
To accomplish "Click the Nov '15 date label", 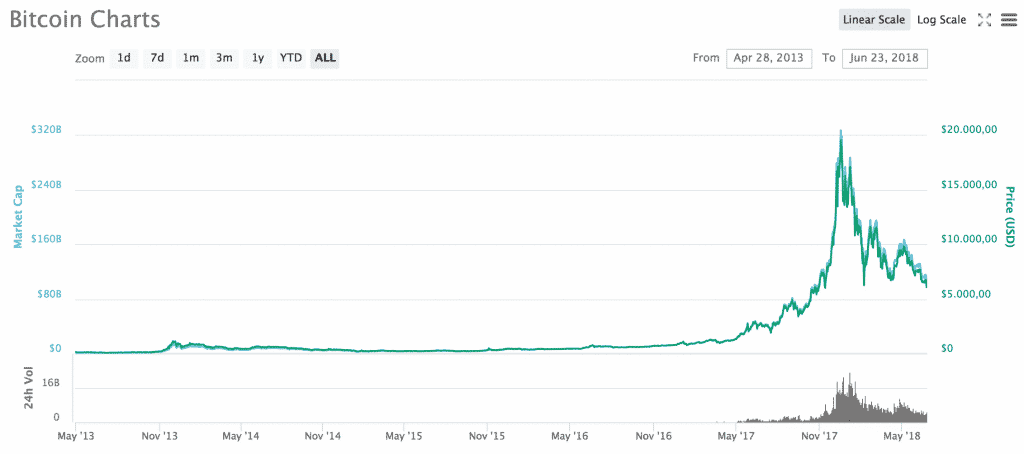I will pos(488,434).
